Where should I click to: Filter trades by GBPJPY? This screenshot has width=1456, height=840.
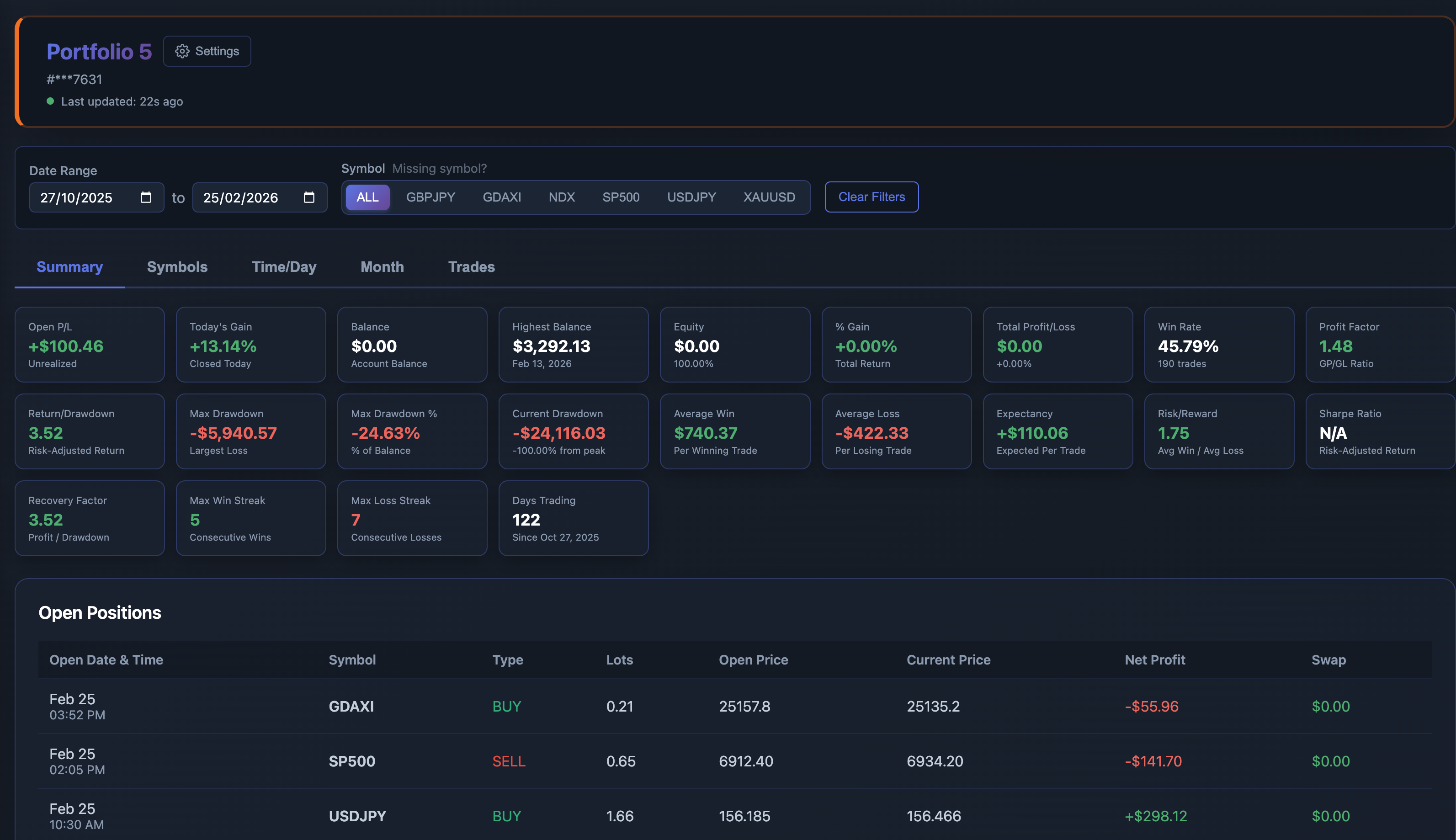coord(430,197)
